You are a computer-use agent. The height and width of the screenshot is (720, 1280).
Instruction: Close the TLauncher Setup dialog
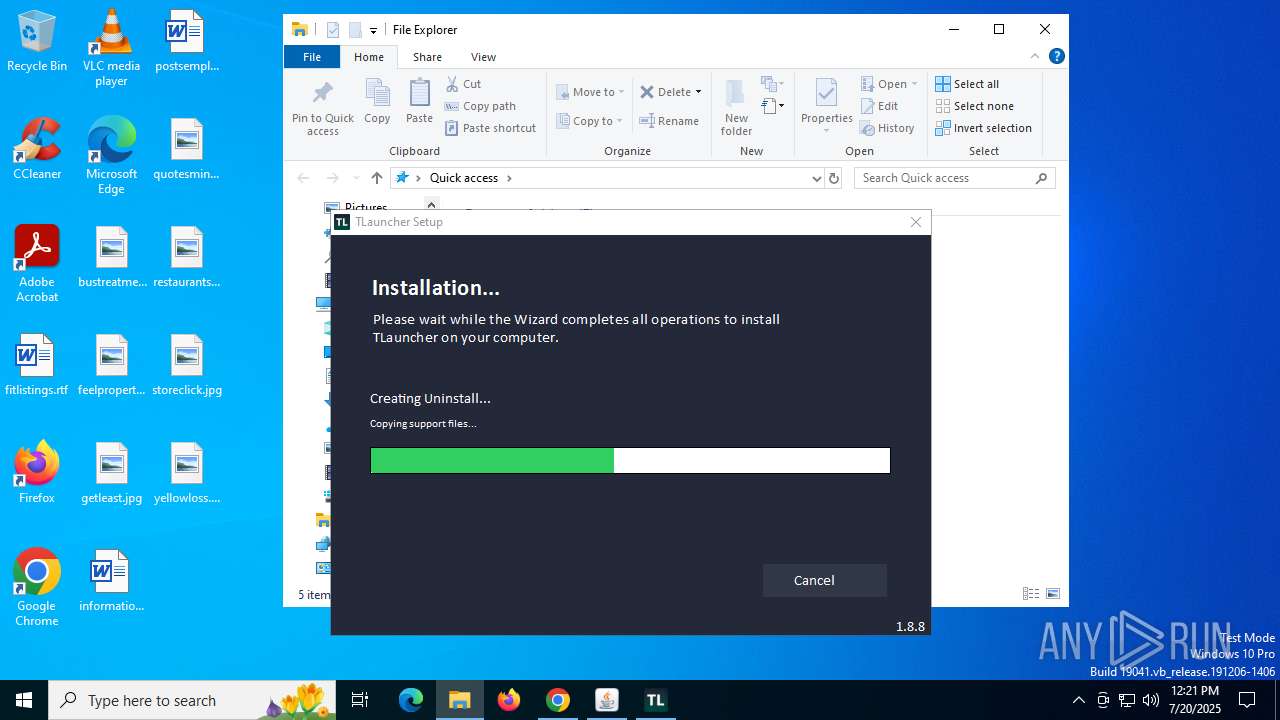coord(915,222)
